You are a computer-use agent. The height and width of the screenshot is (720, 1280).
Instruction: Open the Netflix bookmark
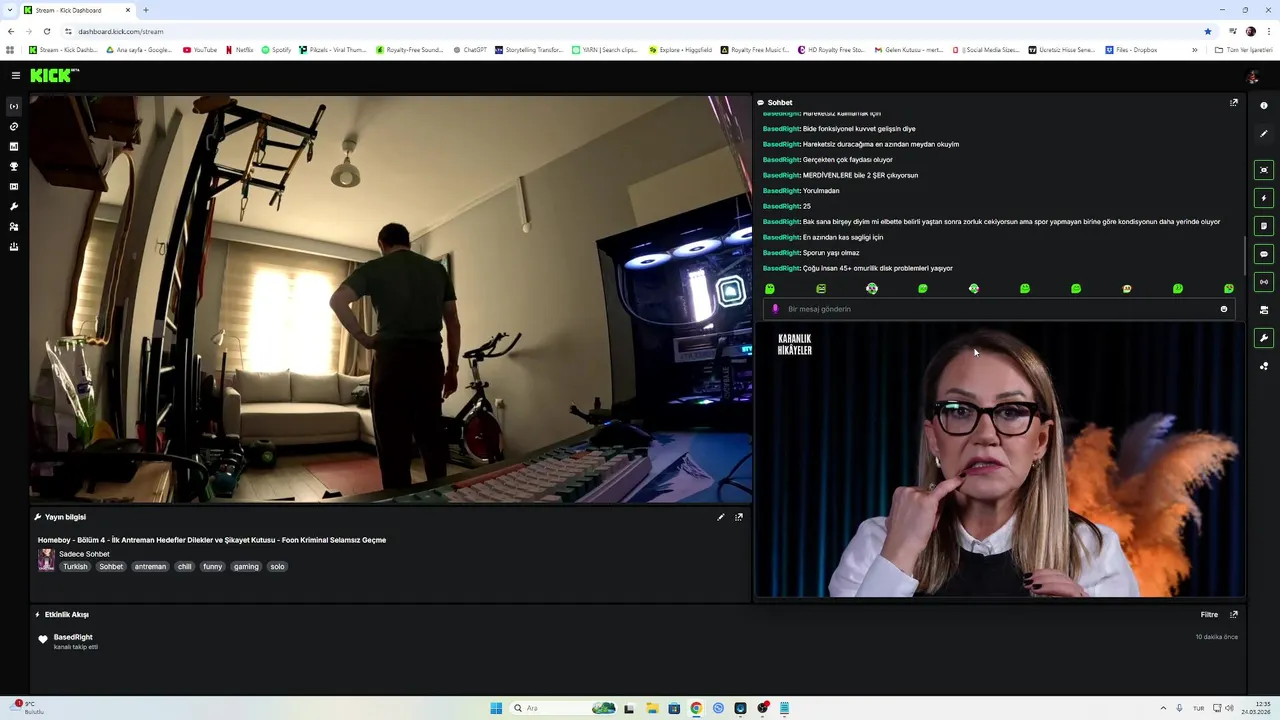click(x=239, y=50)
